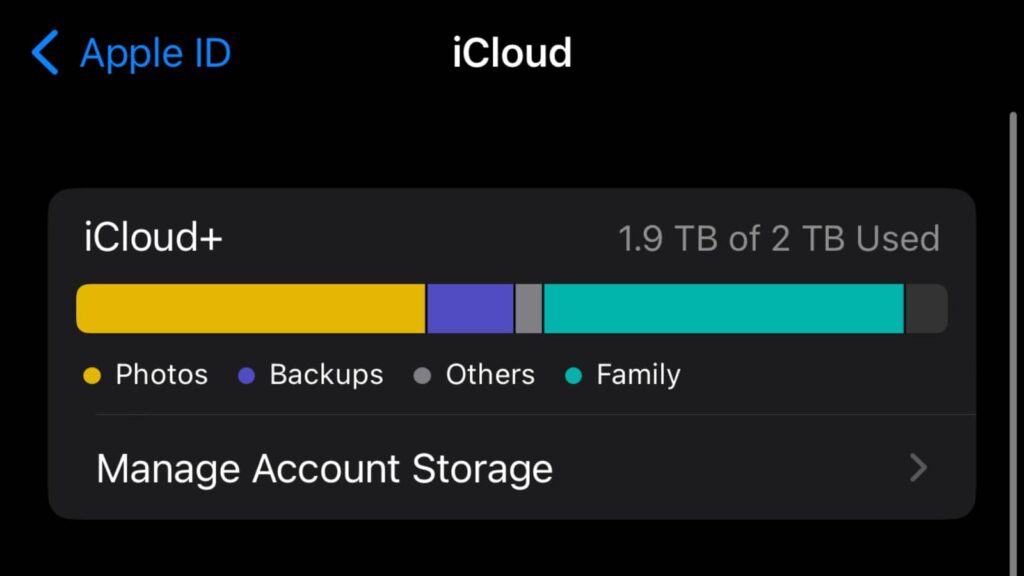The image size is (1024, 576).
Task: Click the gray Others storage bar segment
Action: (529, 308)
